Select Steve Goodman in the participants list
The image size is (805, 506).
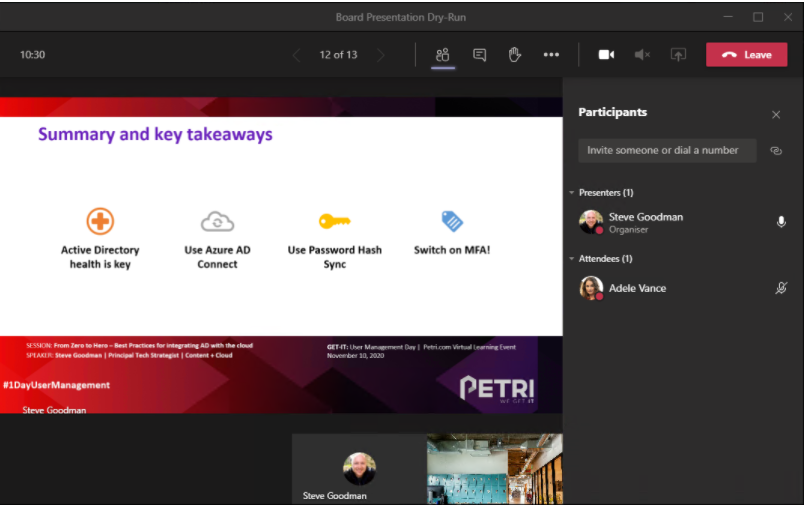pos(683,222)
